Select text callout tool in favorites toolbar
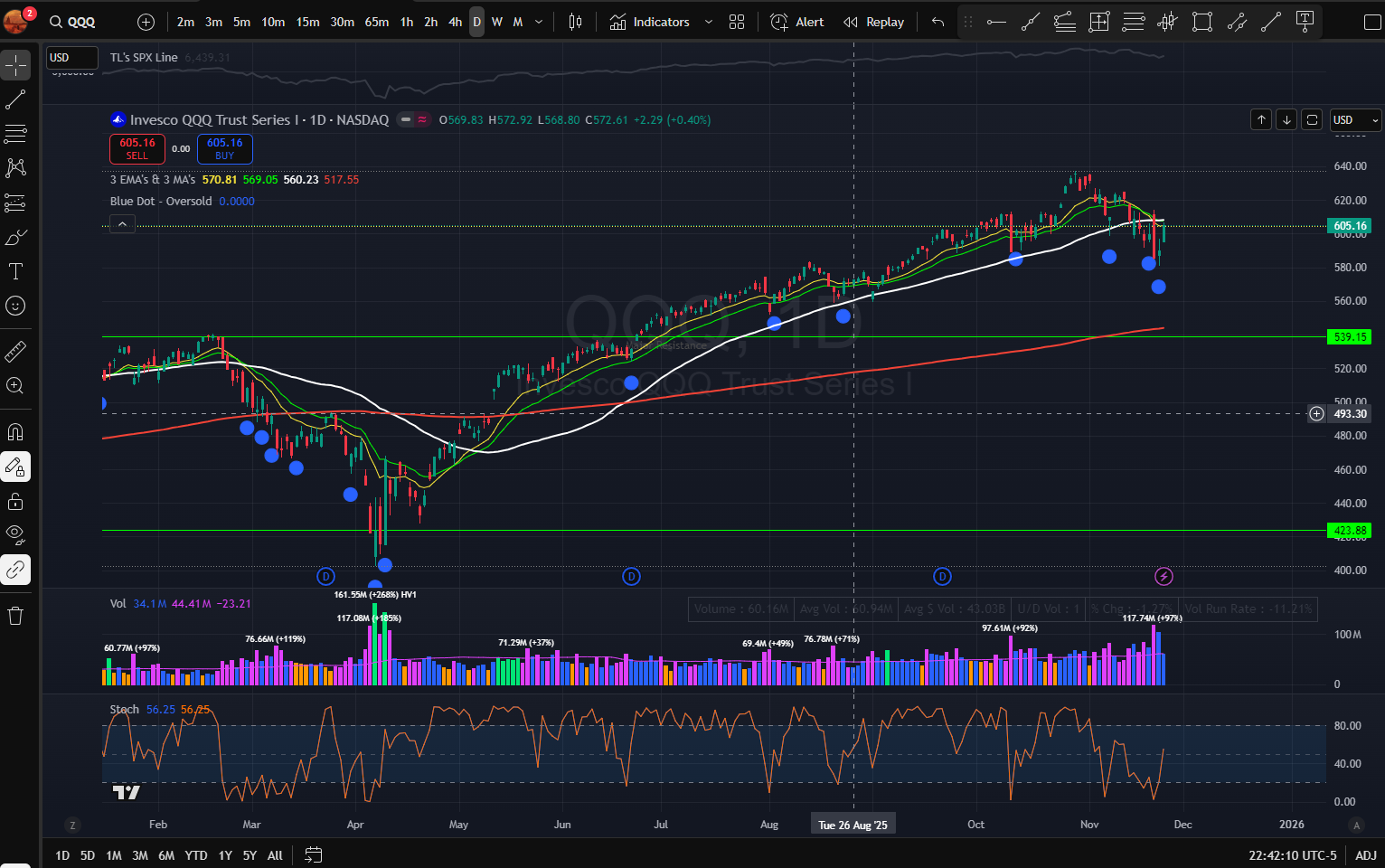 point(1305,22)
